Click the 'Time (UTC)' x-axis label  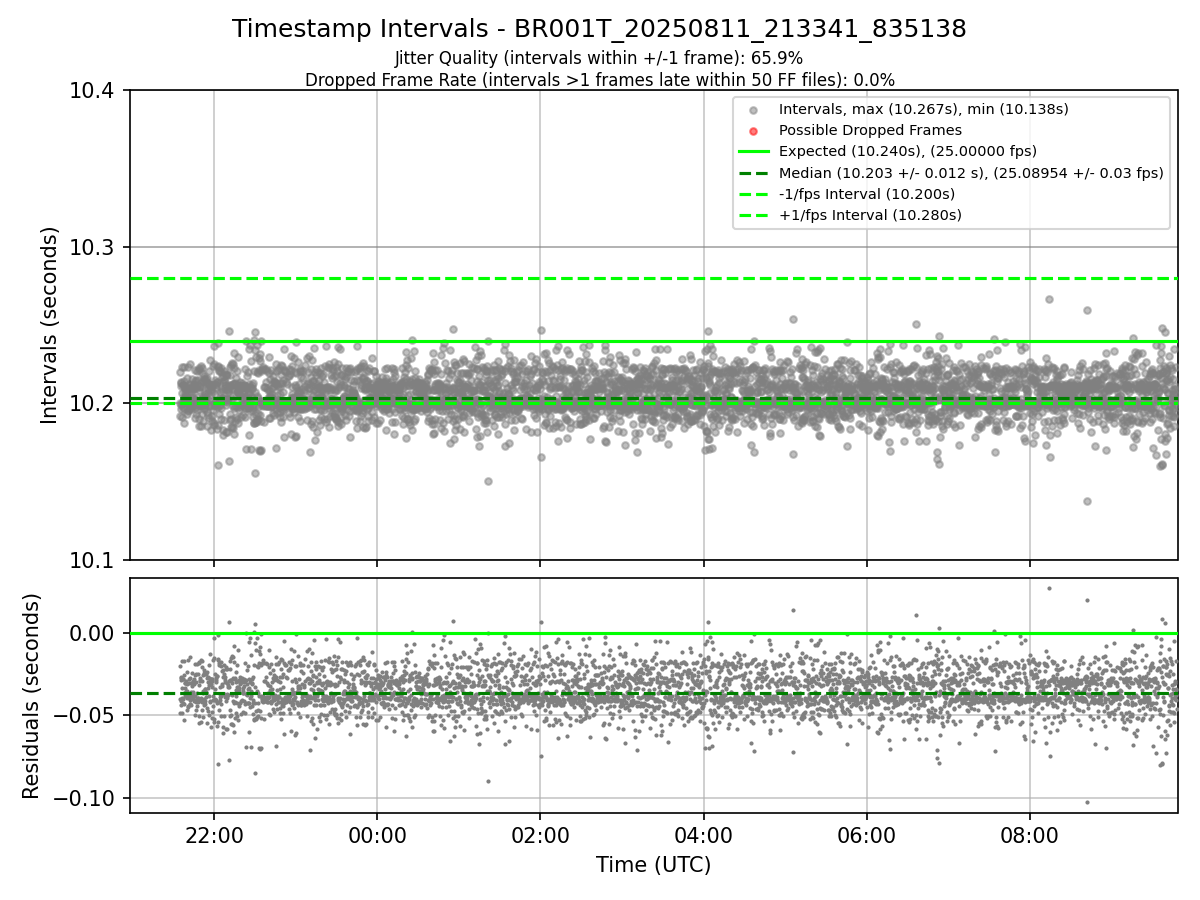[x=653, y=865]
